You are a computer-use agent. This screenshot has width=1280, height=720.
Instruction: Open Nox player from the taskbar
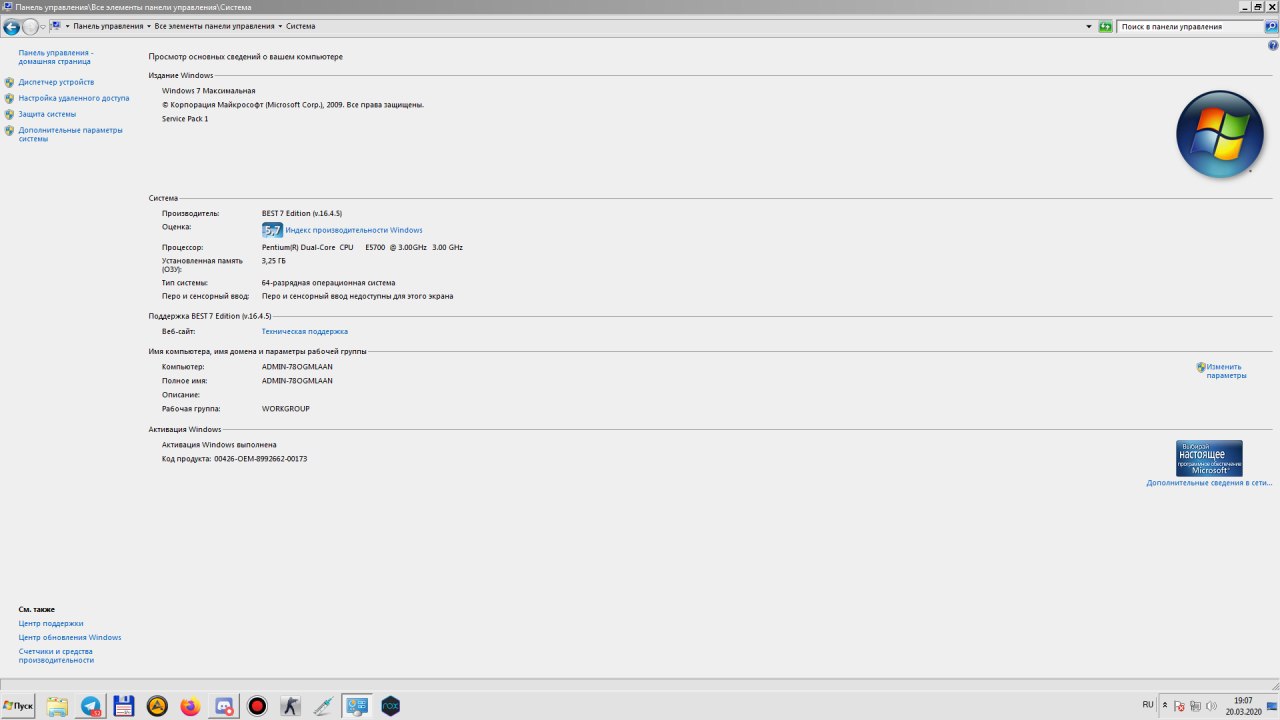coord(391,706)
